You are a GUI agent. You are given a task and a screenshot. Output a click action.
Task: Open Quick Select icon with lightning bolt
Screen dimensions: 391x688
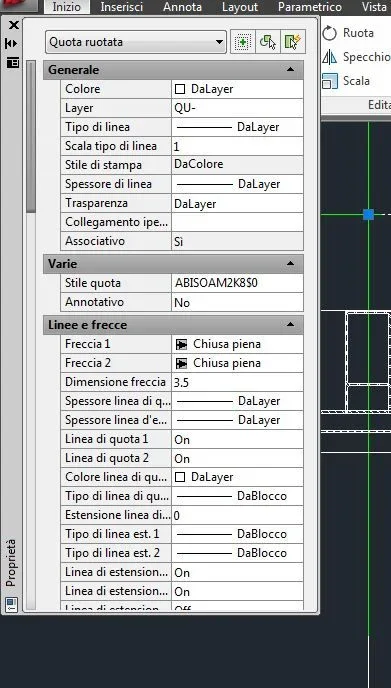(x=293, y=42)
